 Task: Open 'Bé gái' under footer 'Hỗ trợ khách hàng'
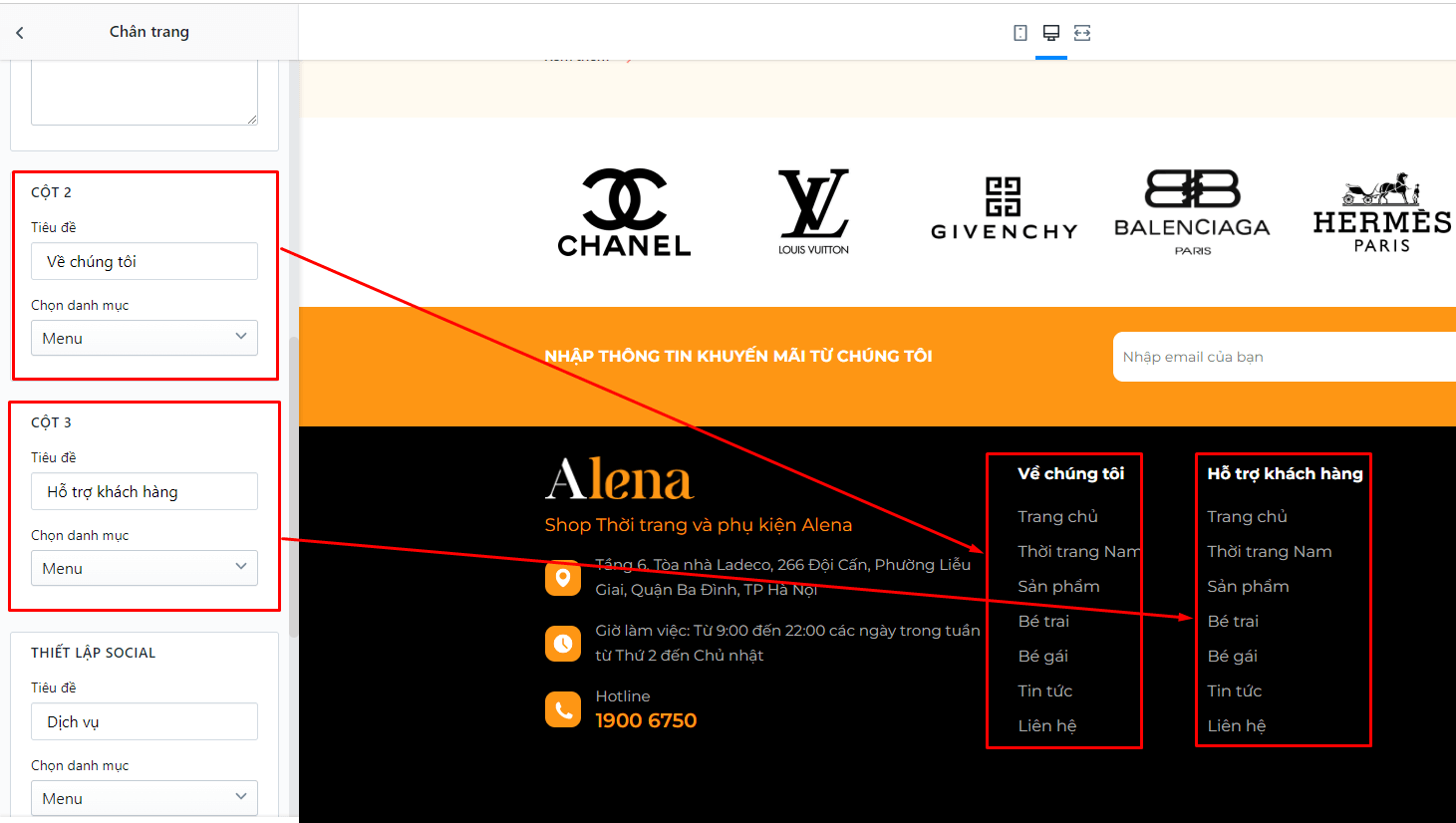[1232, 656]
